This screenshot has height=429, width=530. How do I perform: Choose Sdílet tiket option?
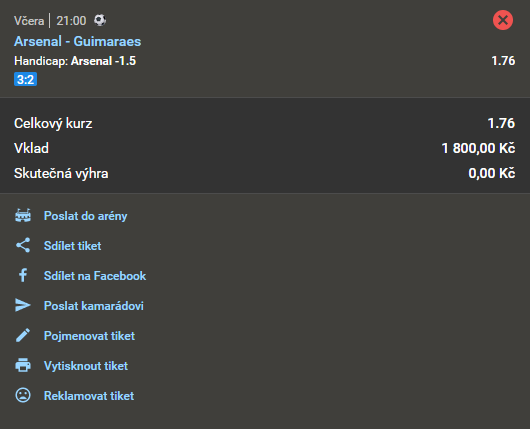coord(72,246)
